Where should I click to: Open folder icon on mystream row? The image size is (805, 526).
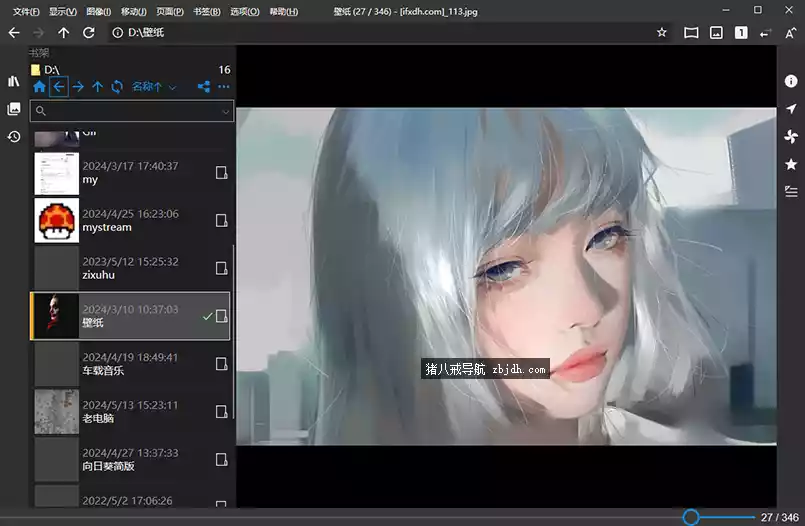coord(221,221)
